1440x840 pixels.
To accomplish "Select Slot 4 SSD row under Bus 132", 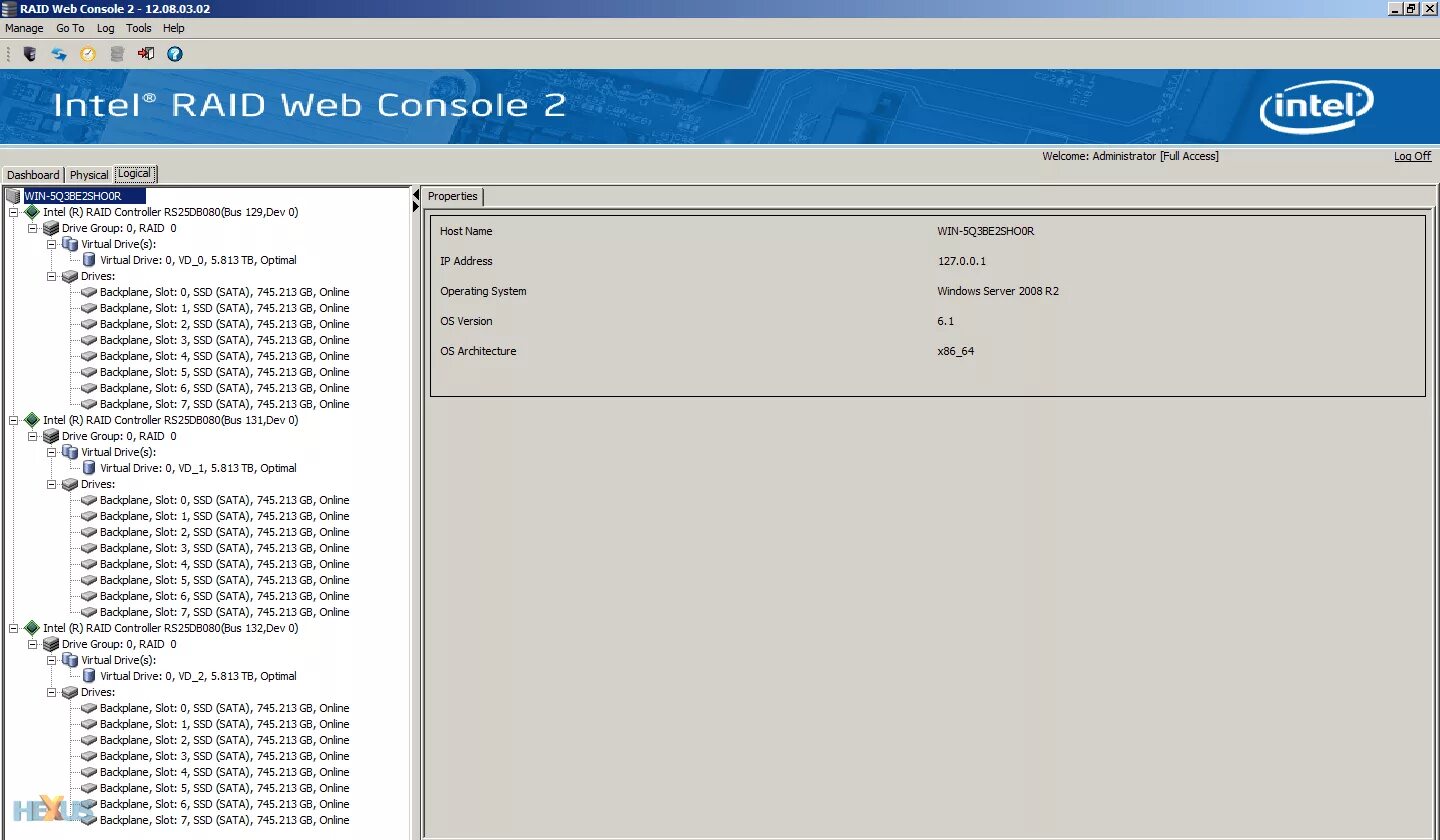I will point(225,772).
